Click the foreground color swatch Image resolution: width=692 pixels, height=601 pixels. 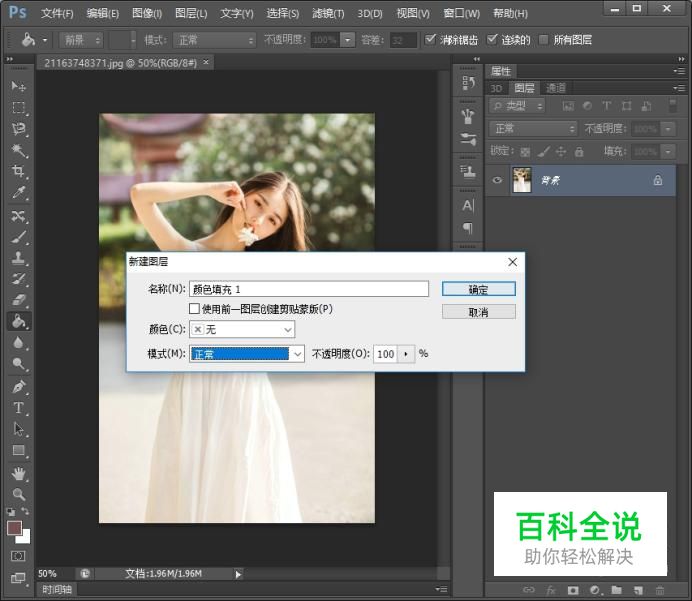(x=15, y=527)
